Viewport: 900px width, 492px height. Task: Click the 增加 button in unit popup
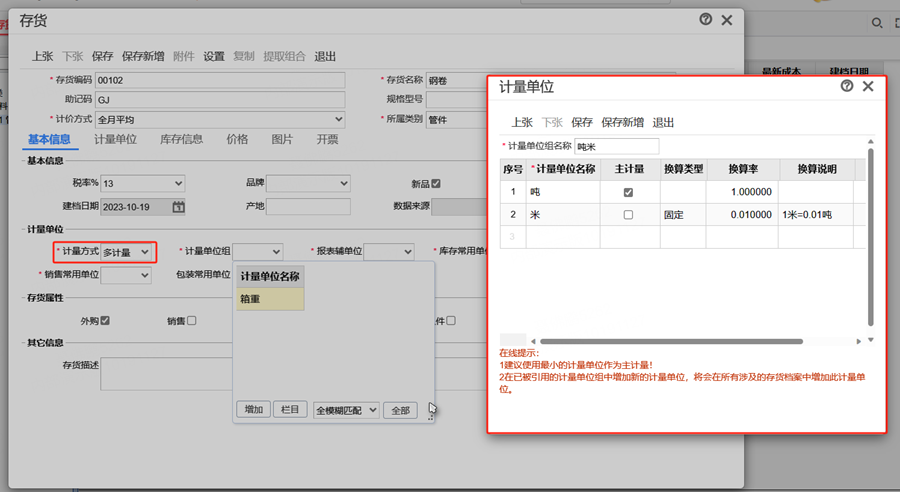[254, 410]
